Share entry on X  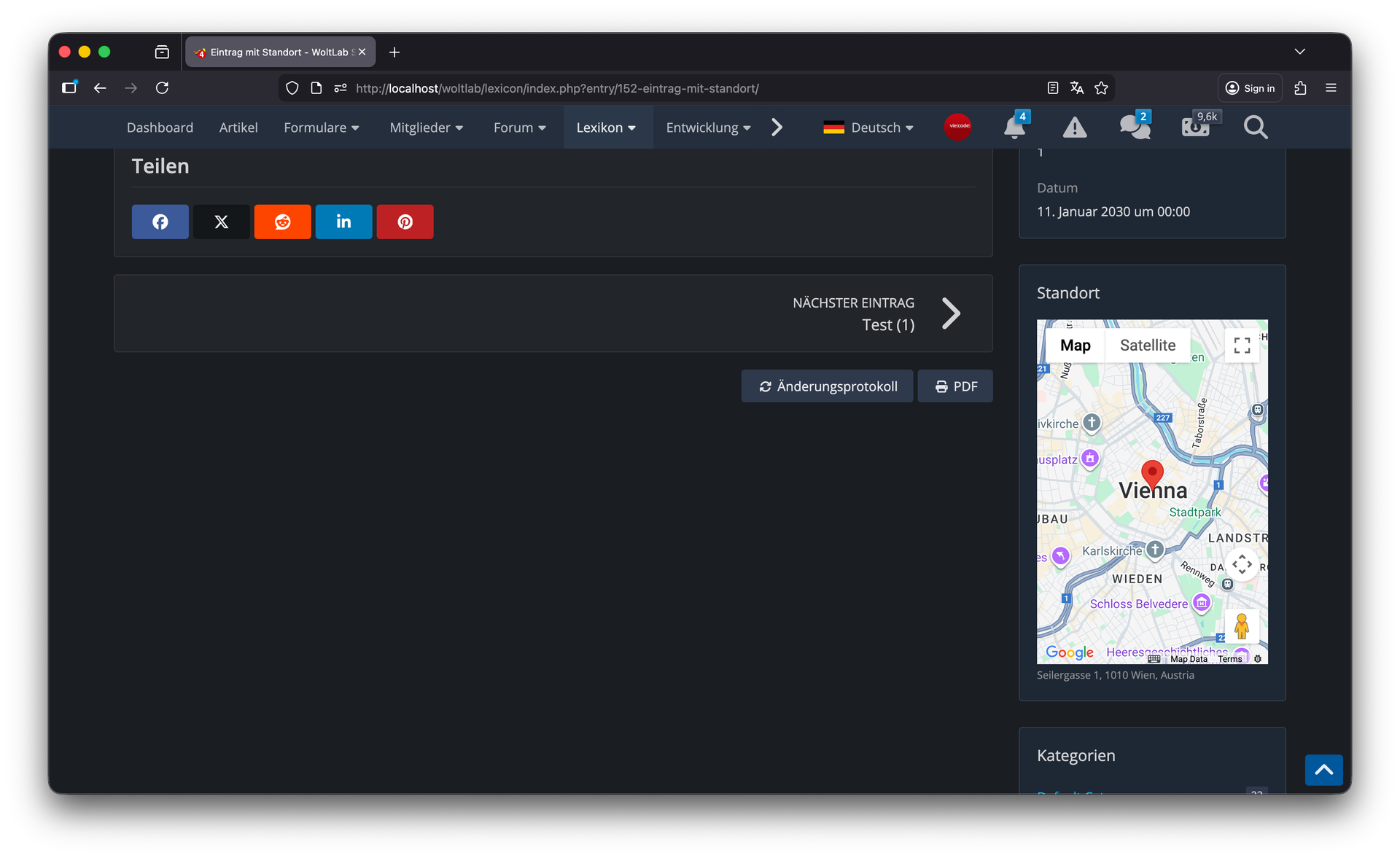[x=221, y=222]
